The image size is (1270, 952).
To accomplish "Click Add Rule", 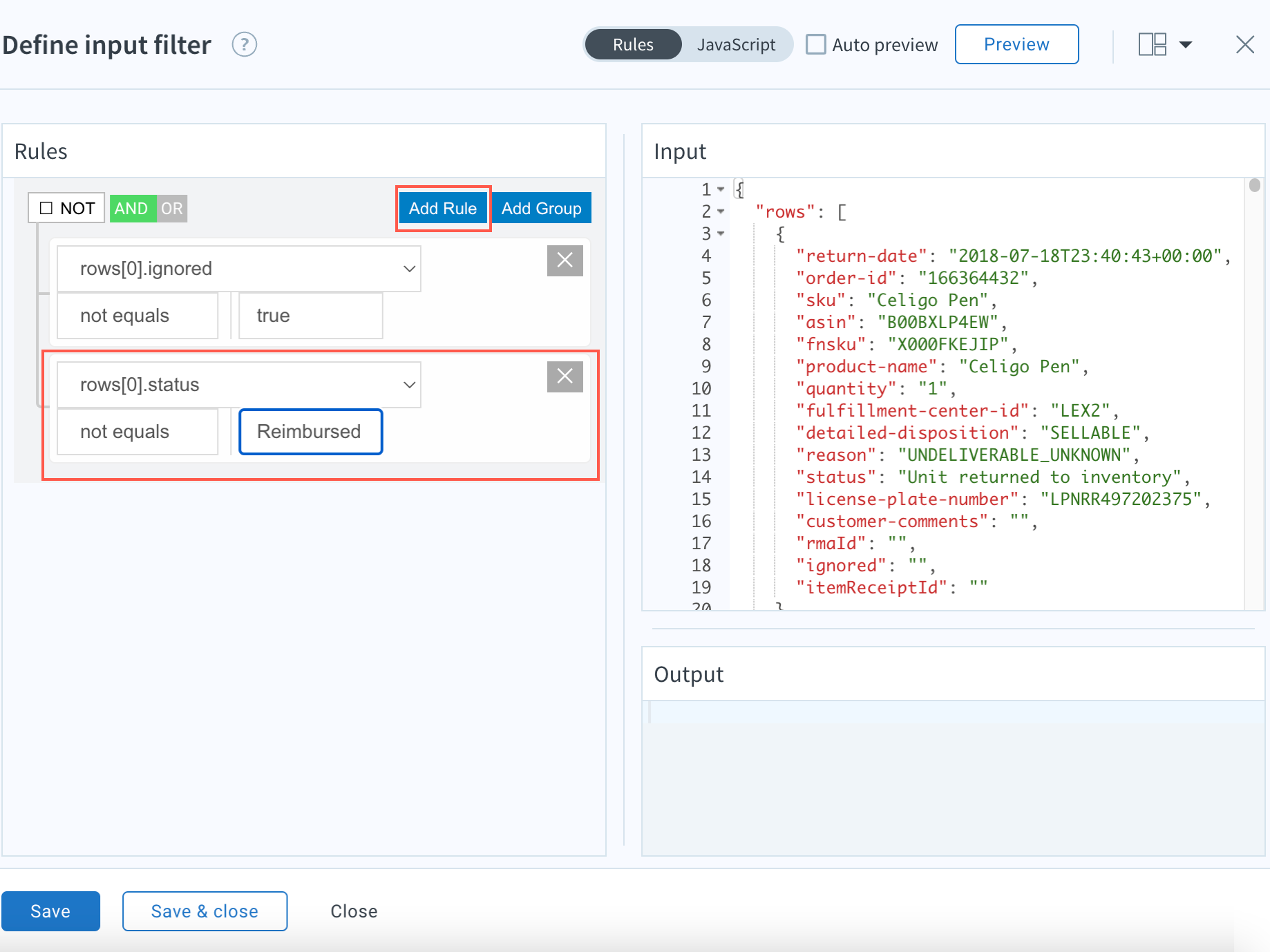I will click(443, 208).
